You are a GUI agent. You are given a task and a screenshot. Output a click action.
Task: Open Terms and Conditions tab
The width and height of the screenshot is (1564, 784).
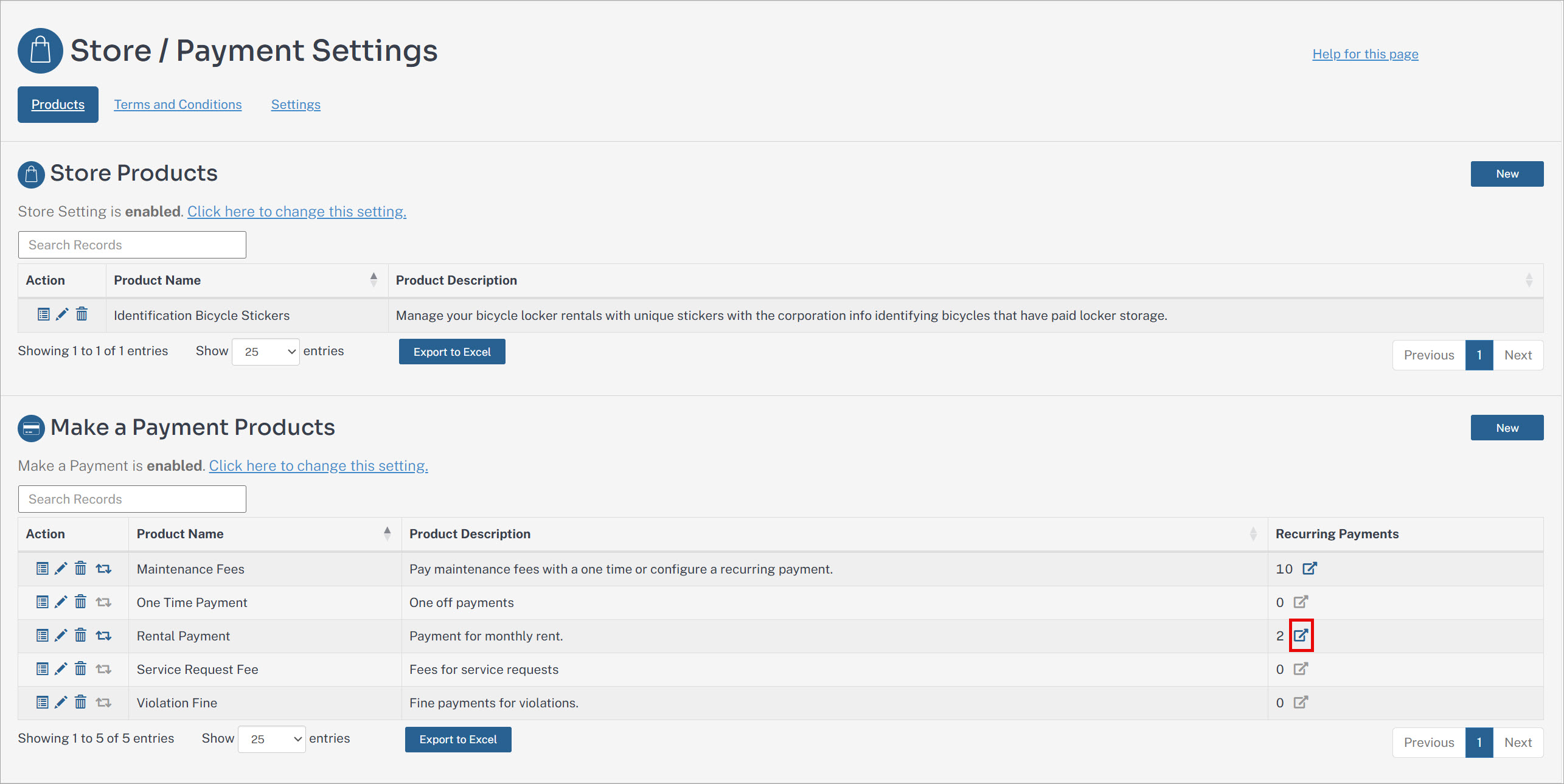click(178, 105)
